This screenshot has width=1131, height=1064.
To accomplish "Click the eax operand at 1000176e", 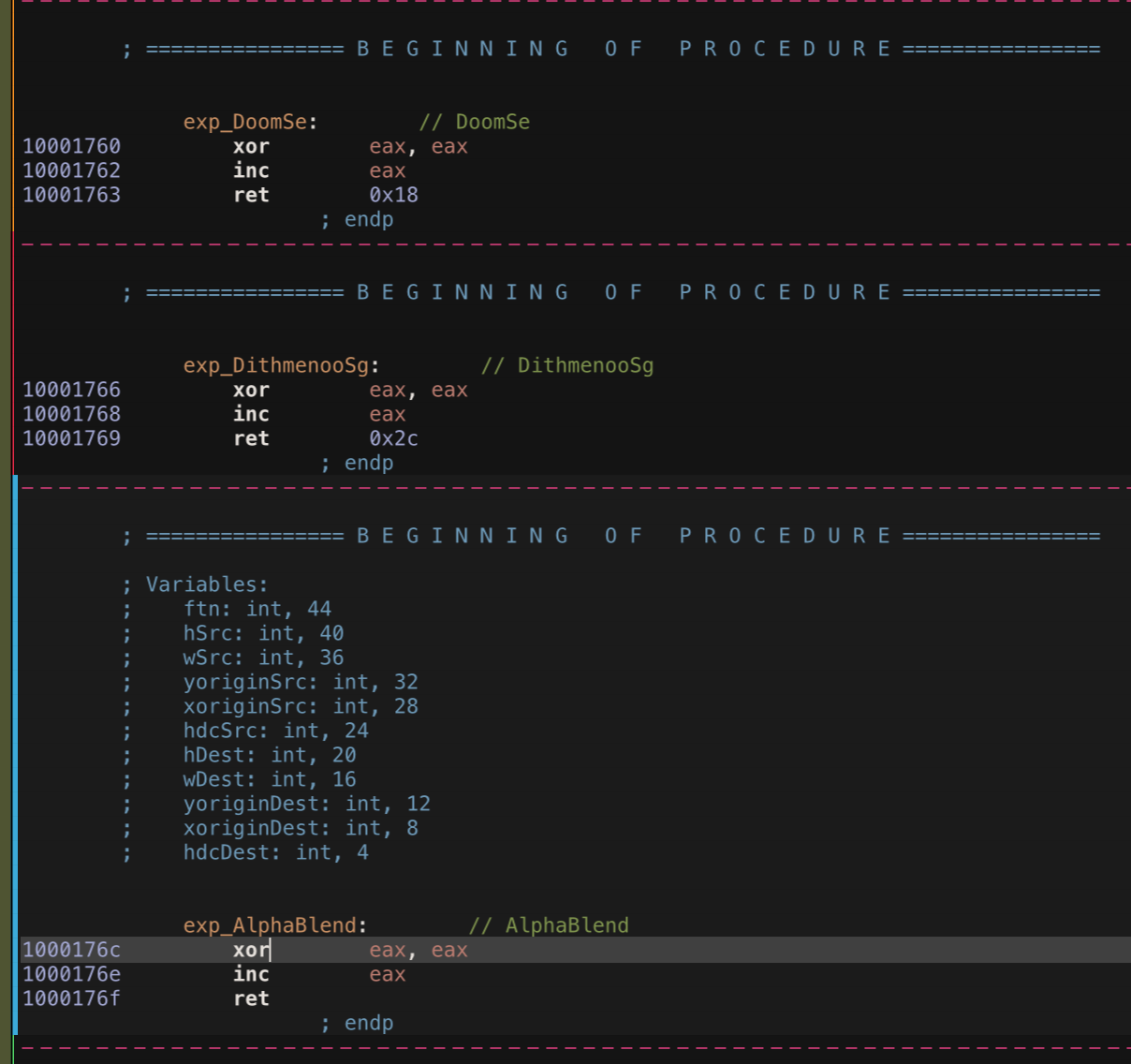I will tap(388, 974).
